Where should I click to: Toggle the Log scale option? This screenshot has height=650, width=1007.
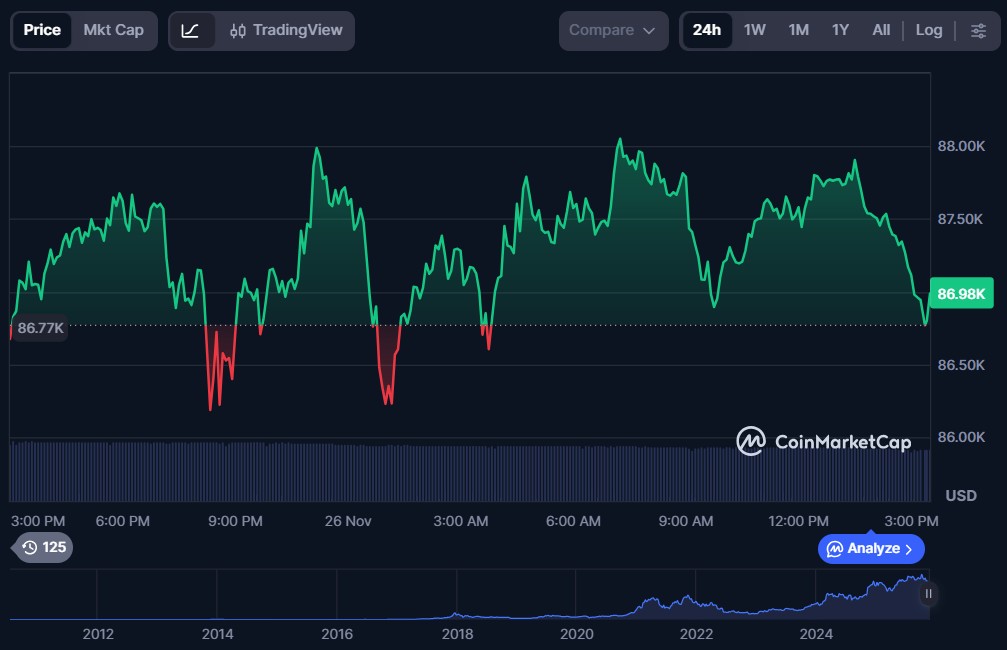pos(928,30)
